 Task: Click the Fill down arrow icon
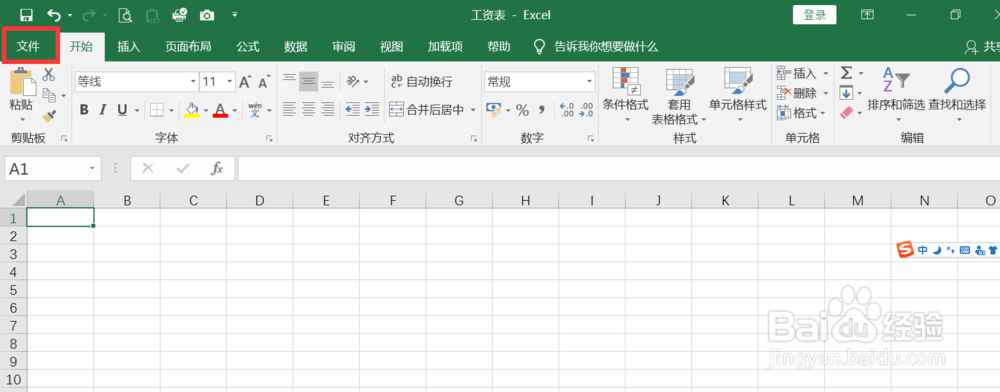(x=846, y=93)
